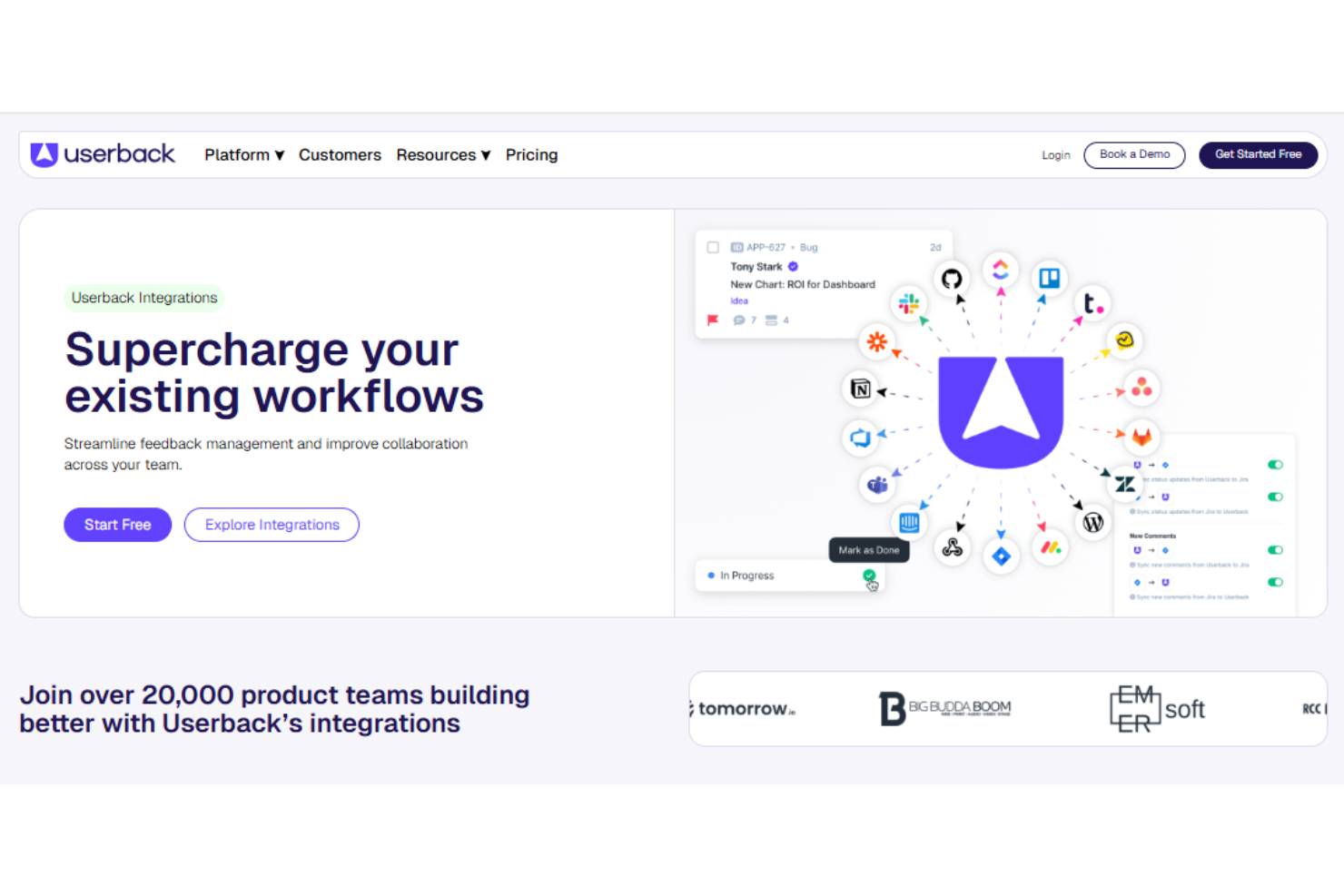Expand the Platform dropdown menu

tap(244, 155)
